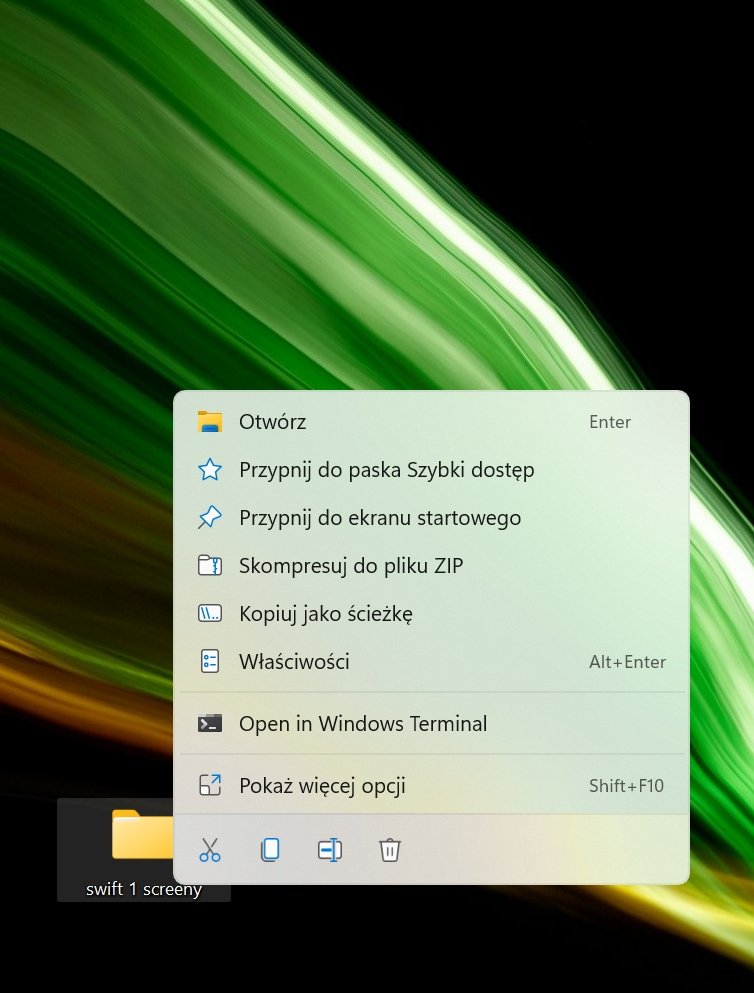
Task: Click the Rename icon in context menu
Action: pos(330,850)
